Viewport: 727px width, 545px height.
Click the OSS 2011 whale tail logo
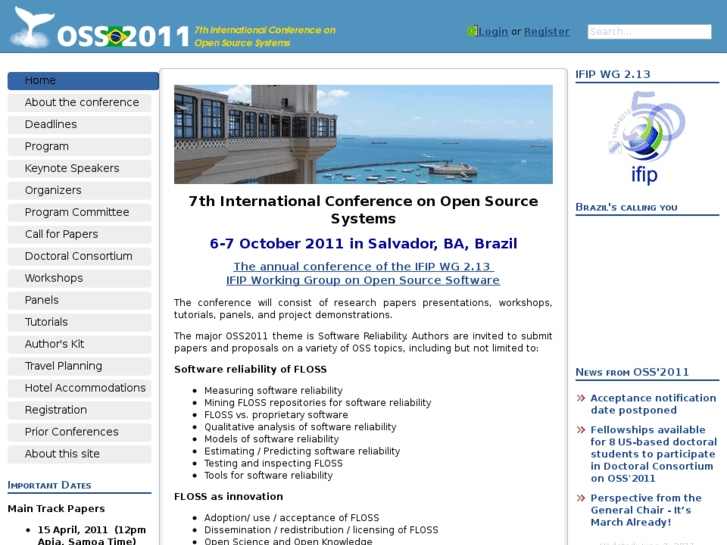(32, 27)
